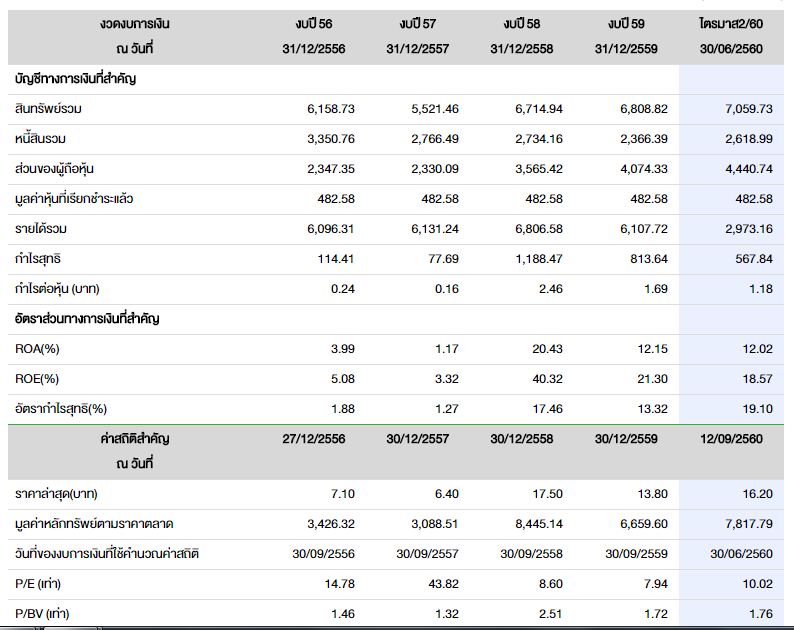Click total revenue value 2,973.16

749,229
